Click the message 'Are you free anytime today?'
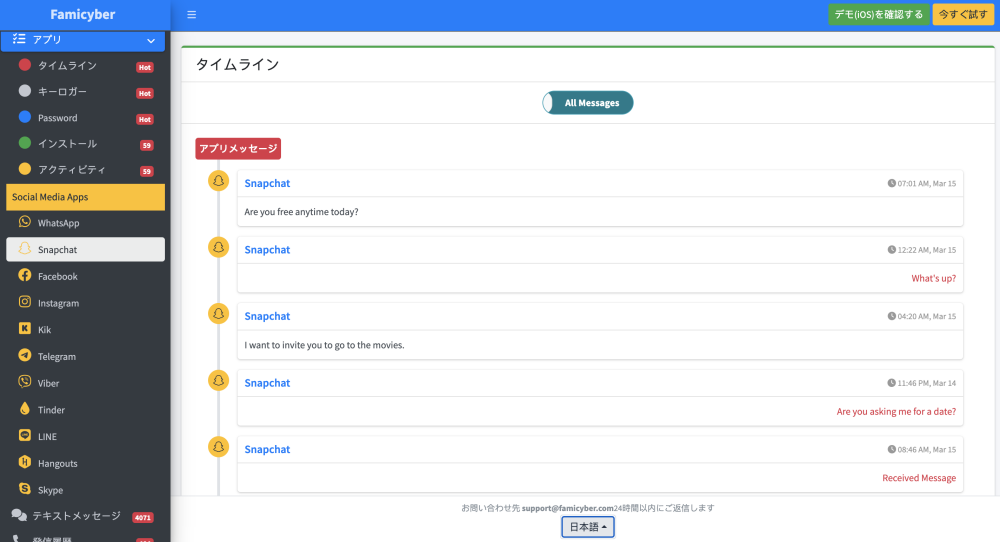The image size is (1000, 542). click(x=301, y=212)
